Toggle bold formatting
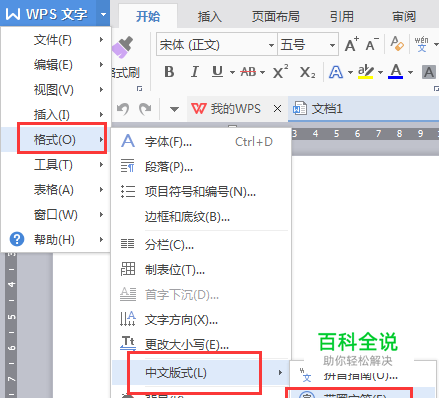The height and width of the screenshot is (398, 439). tap(169, 72)
